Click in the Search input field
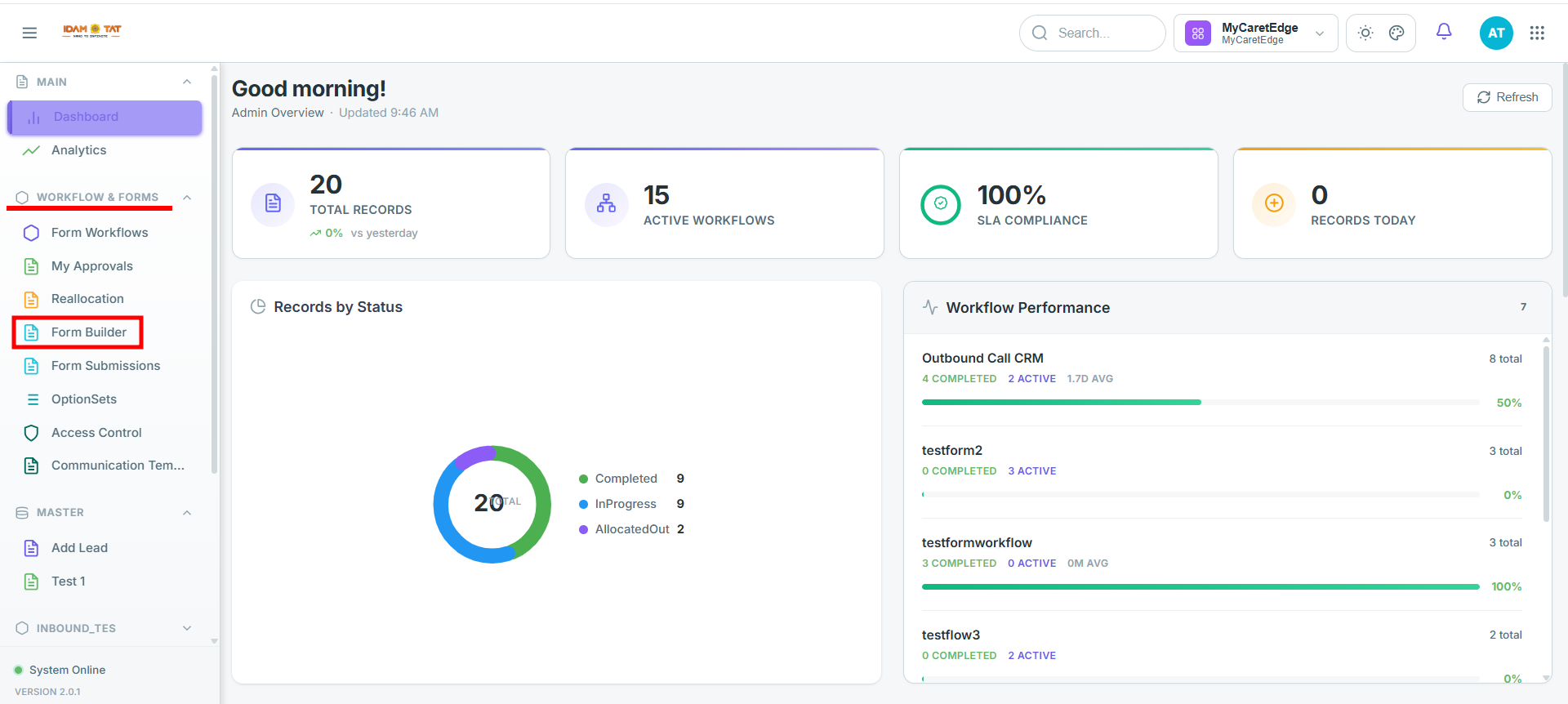 pos(1092,33)
